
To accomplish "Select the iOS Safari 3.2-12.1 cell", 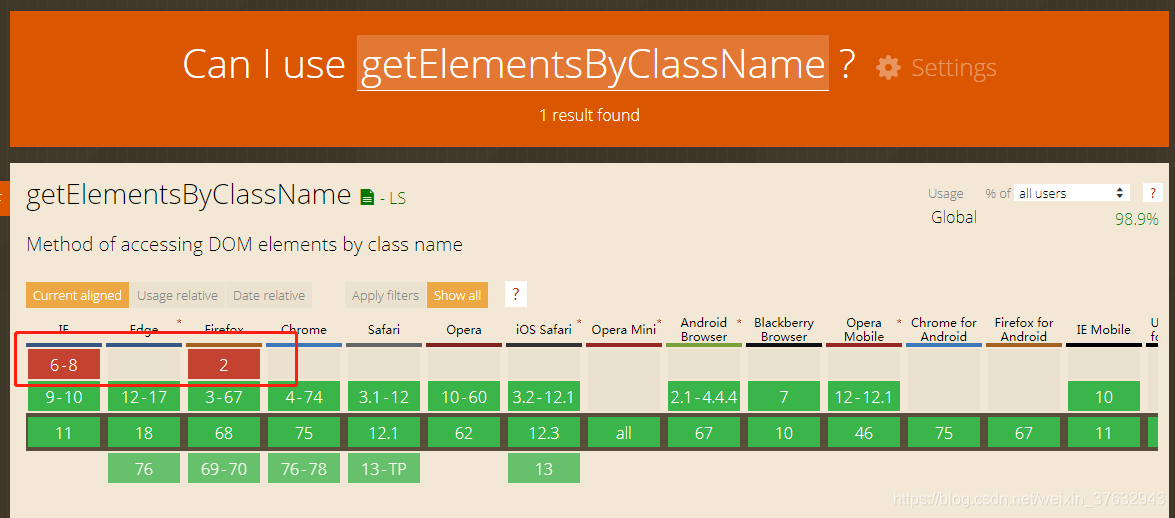I will click(x=544, y=397).
